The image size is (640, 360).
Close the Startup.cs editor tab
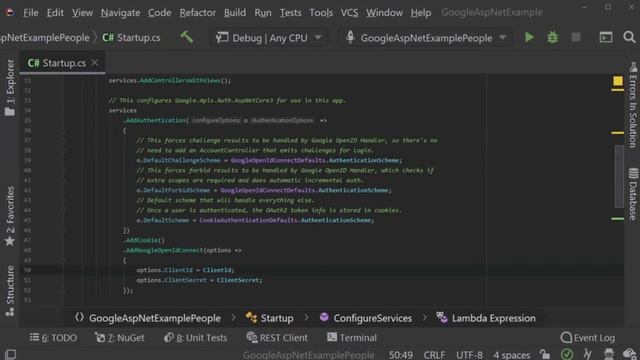tap(95, 62)
